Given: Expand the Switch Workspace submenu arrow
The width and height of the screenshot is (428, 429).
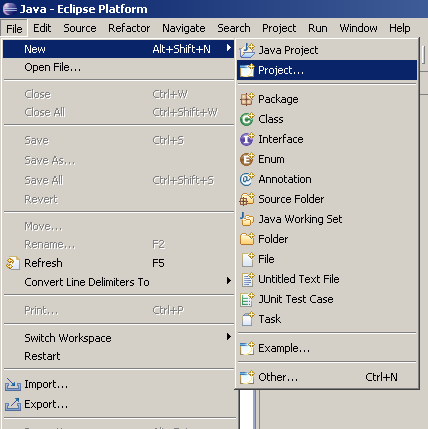Looking at the screenshot, I should [229, 337].
